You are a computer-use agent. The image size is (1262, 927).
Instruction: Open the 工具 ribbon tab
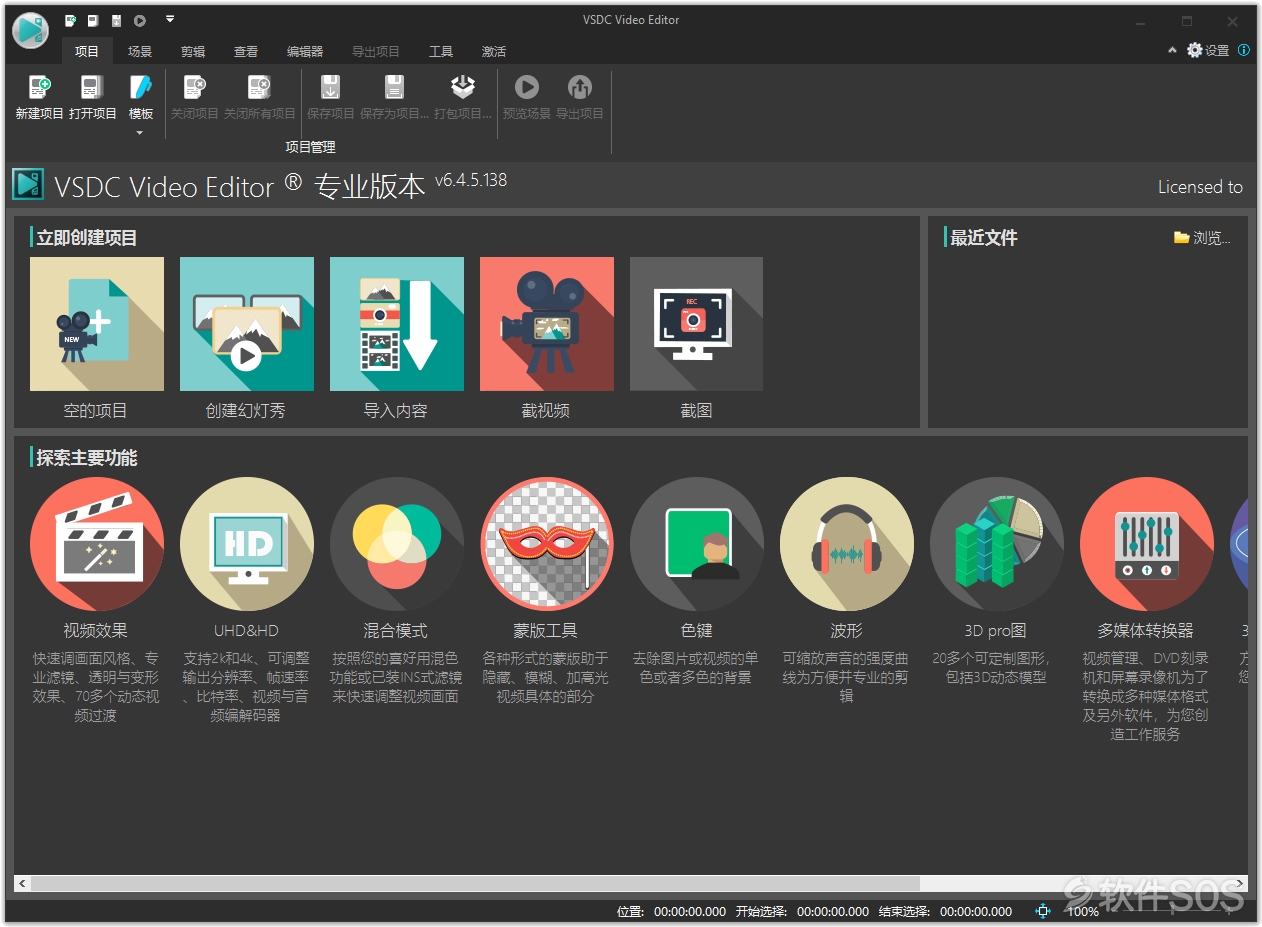pos(441,51)
